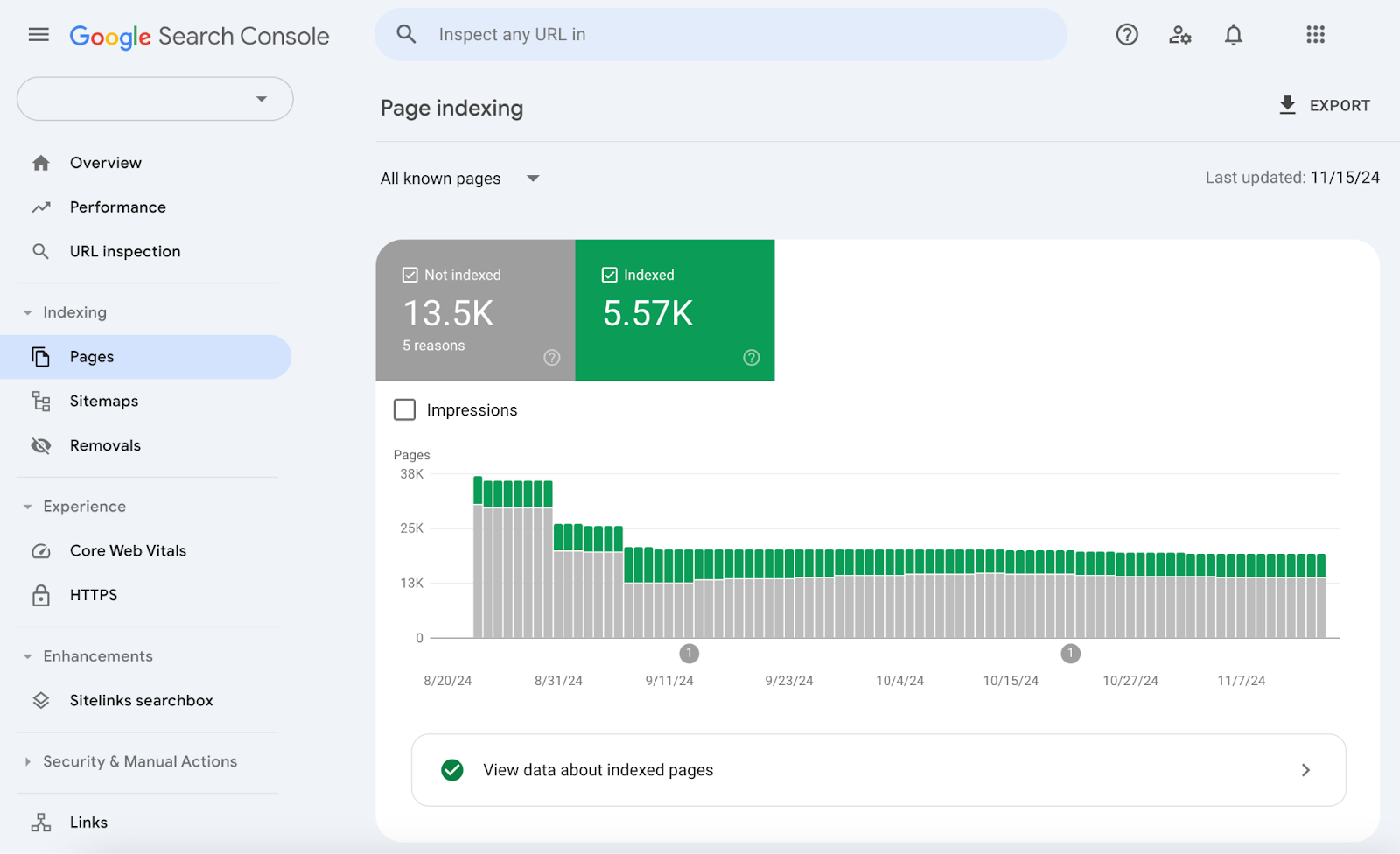Click the Inspect any URL search field
1400x854 pixels.
click(x=720, y=34)
